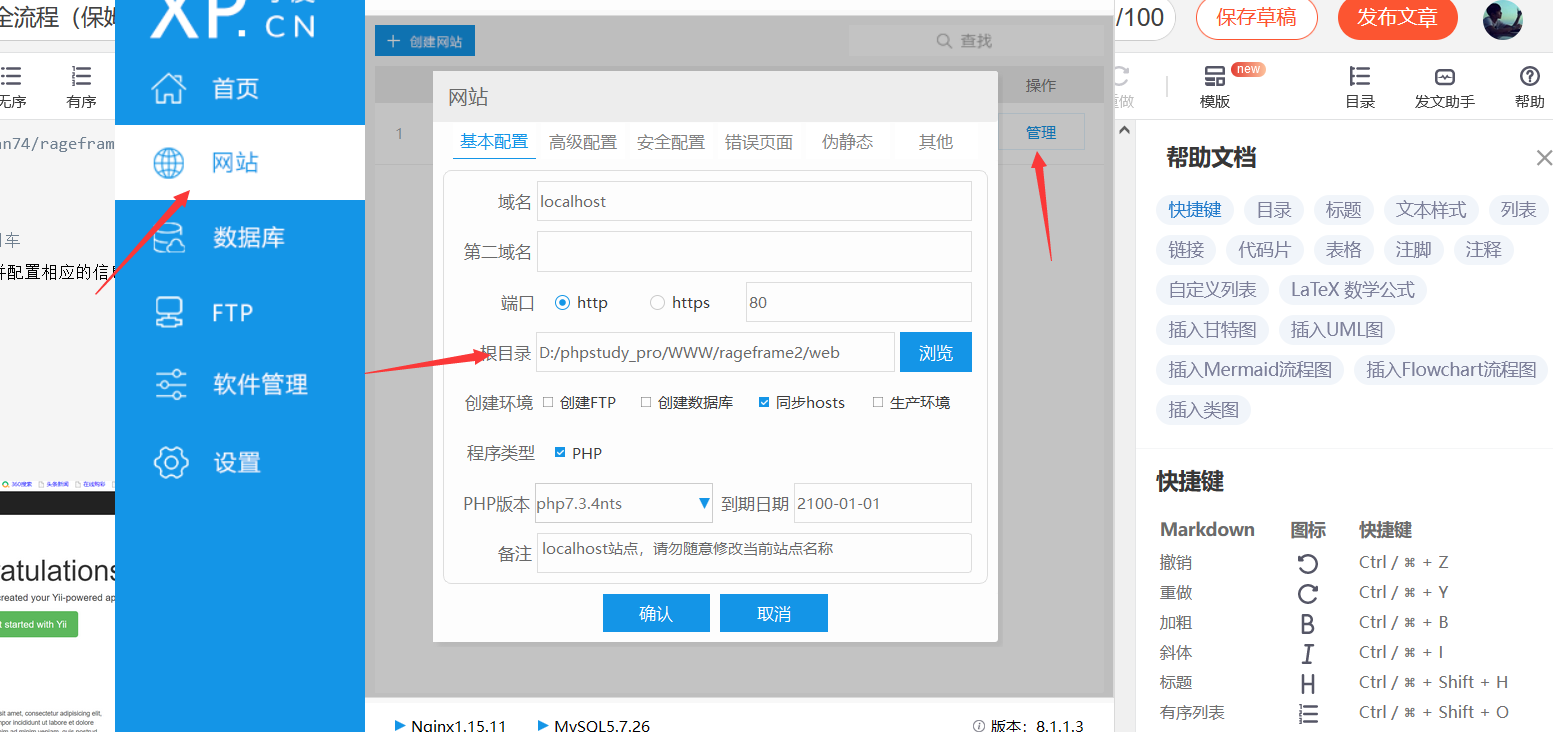Open the LaTeX 数学公式 help topic
Screen dimensions: 1553x732
1352,290
